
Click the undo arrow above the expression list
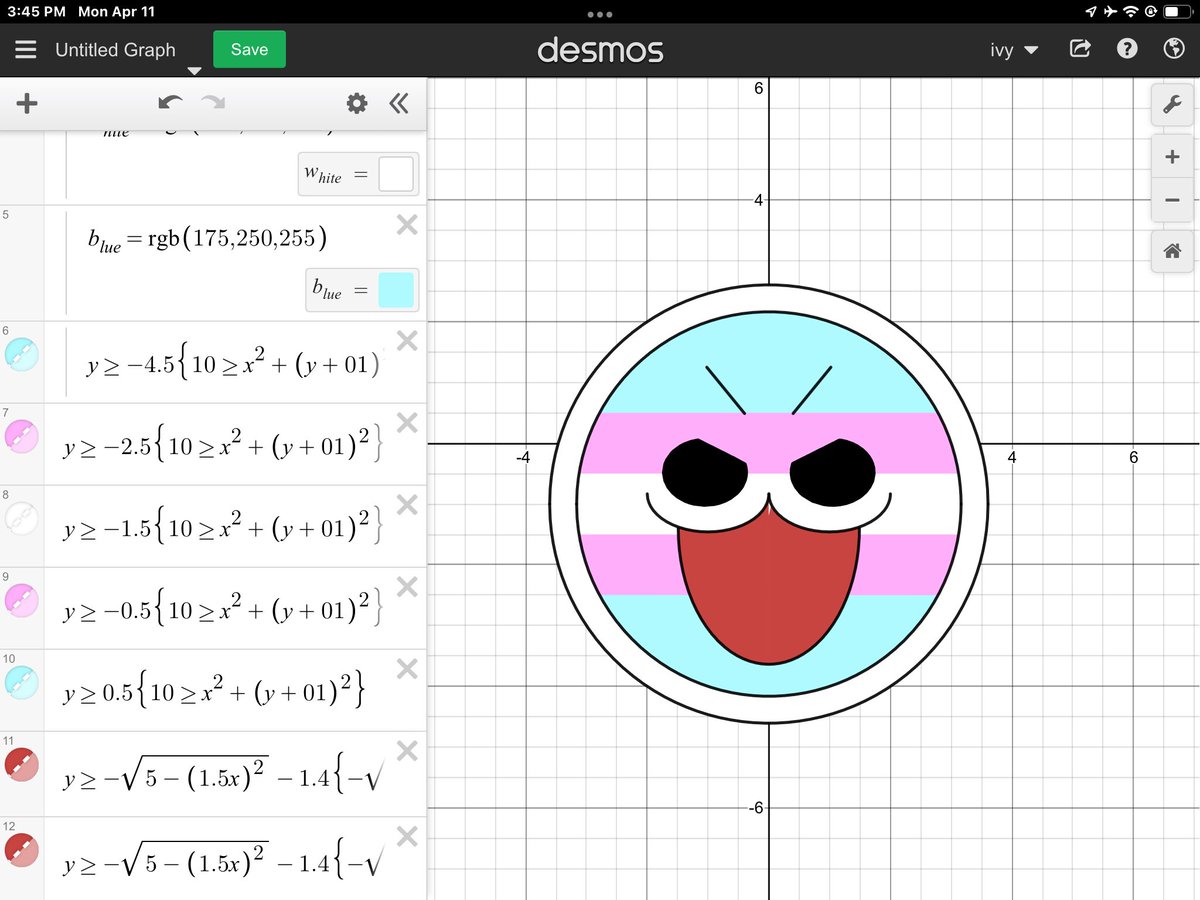[170, 103]
